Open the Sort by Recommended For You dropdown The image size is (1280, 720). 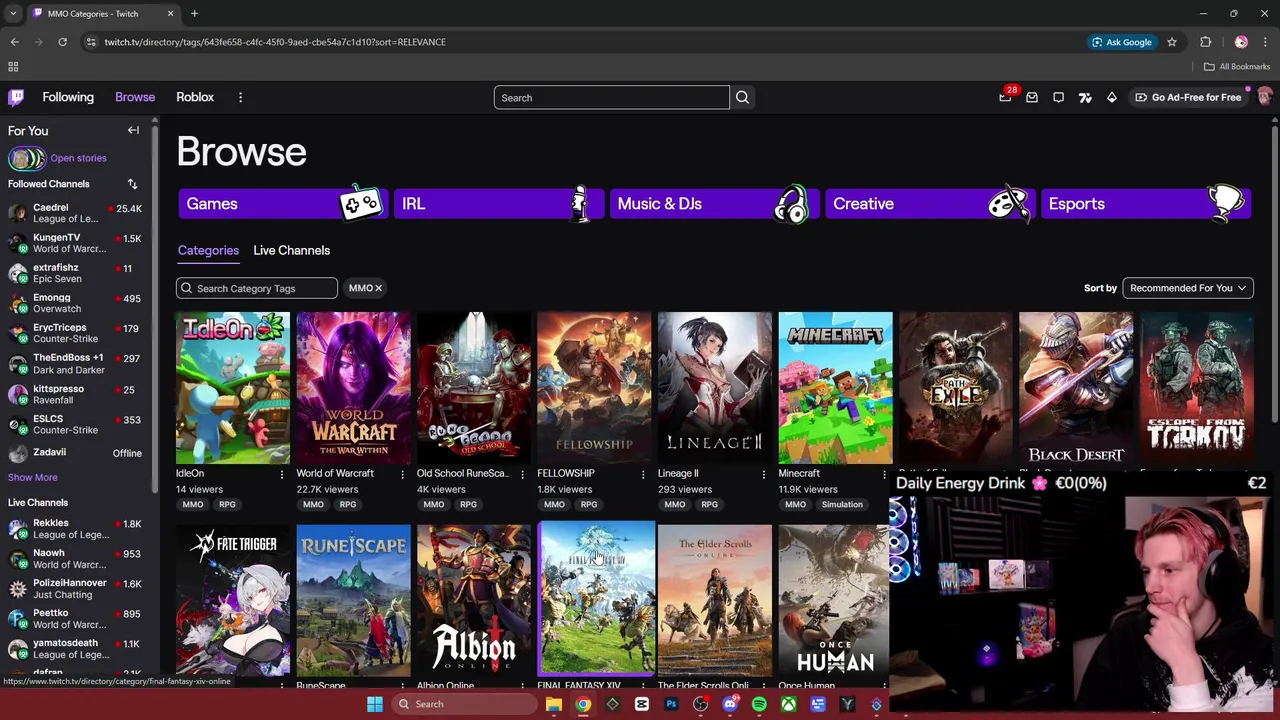(1188, 288)
